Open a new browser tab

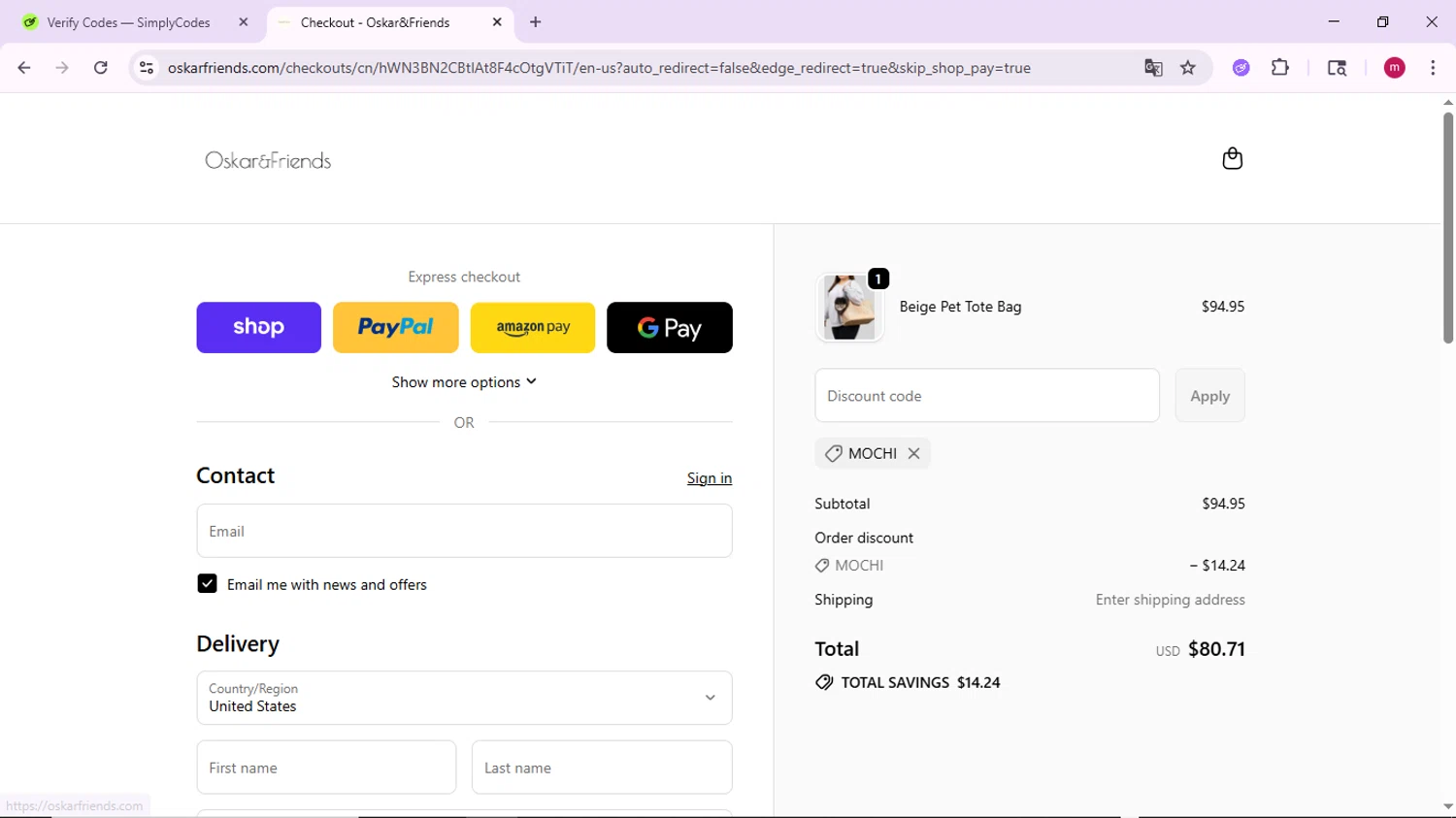[x=536, y=22]
